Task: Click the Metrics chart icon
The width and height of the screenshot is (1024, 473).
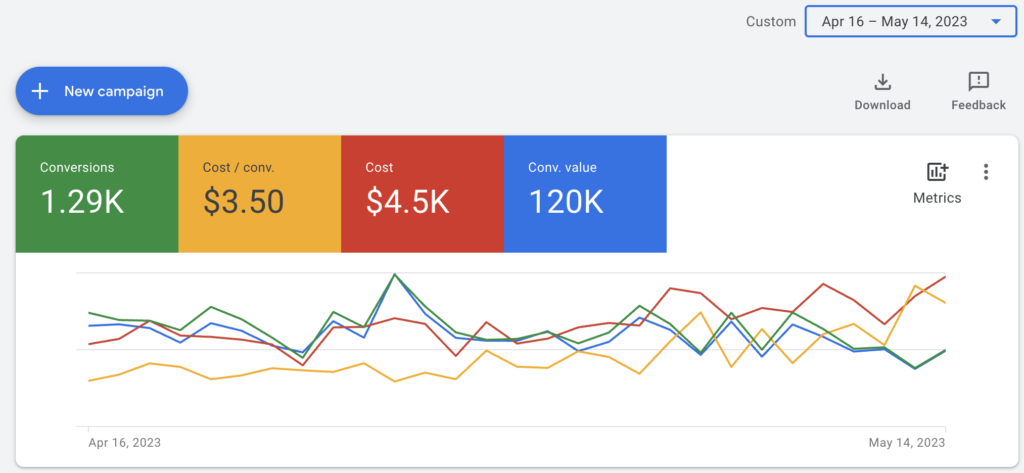Action: click(937, 172)
